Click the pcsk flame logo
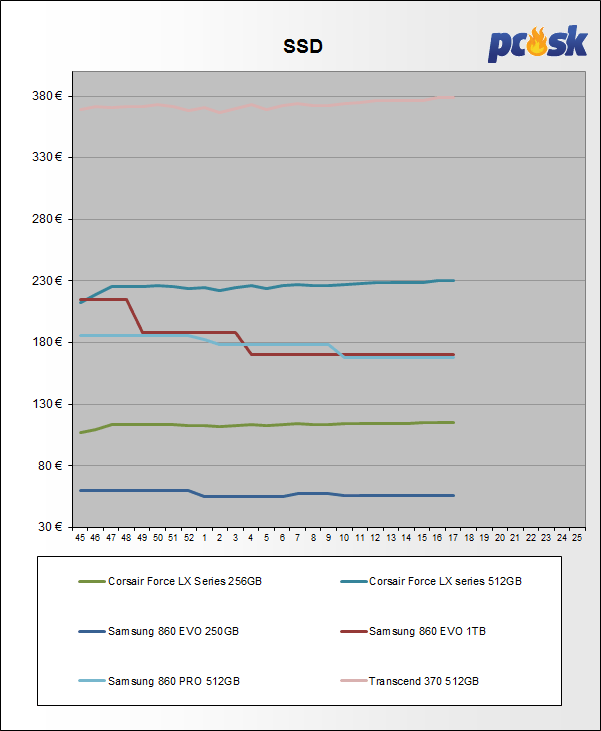The image size is (601, 731). pyautogui.click(x=537, y=44)
